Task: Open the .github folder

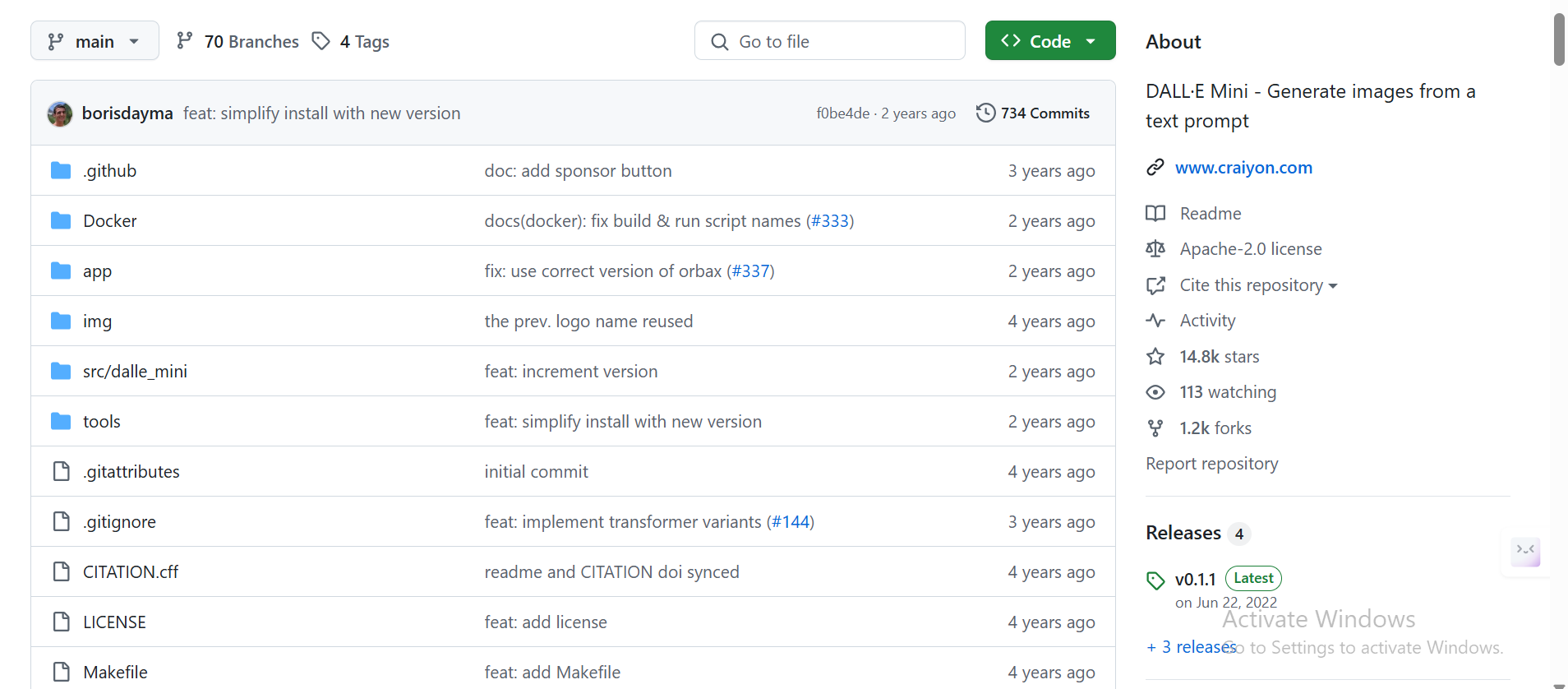Action: 110,171
